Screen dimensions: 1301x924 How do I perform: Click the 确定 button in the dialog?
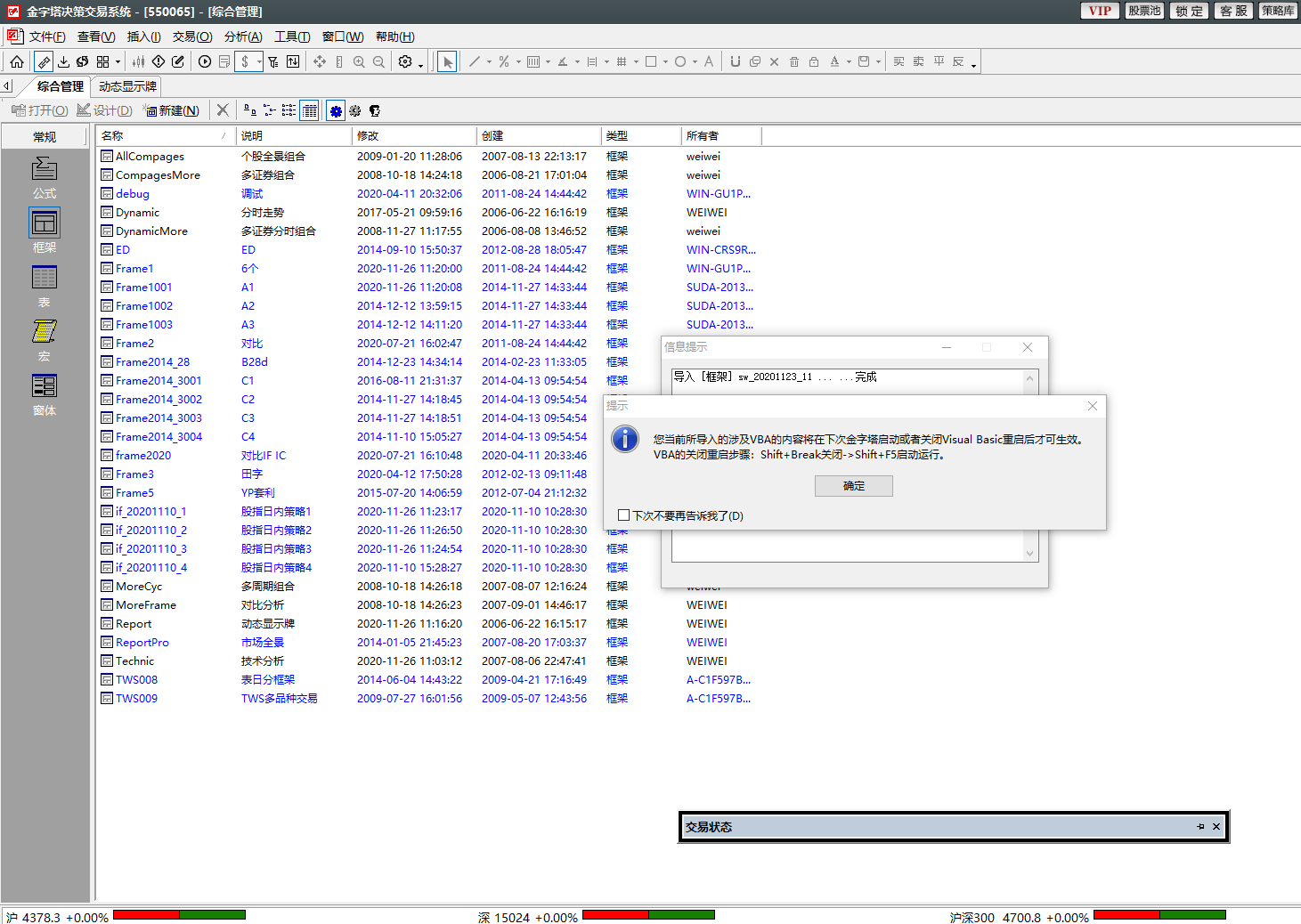click(853, 486)
